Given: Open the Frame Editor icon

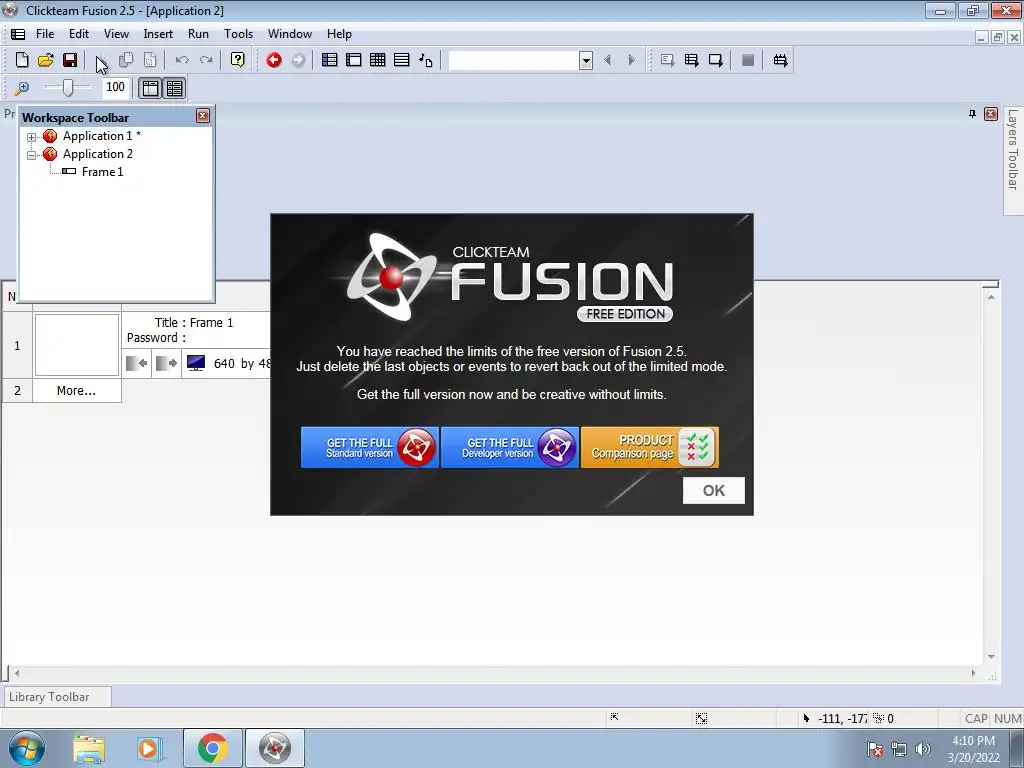Looking at the screenshot, I should point(354,60).
